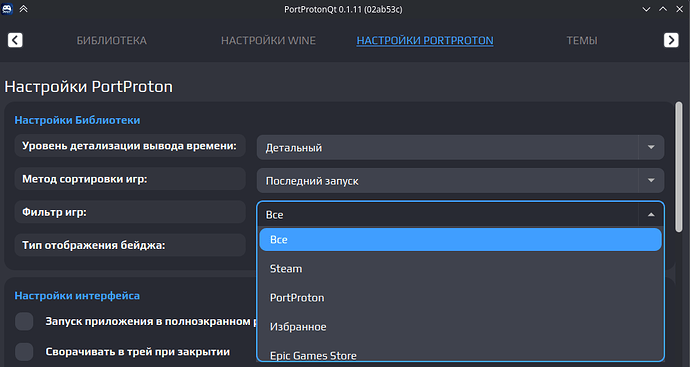Open the Библиотека tab
Viewport: 690px width, 367px height.
[112, 40]
